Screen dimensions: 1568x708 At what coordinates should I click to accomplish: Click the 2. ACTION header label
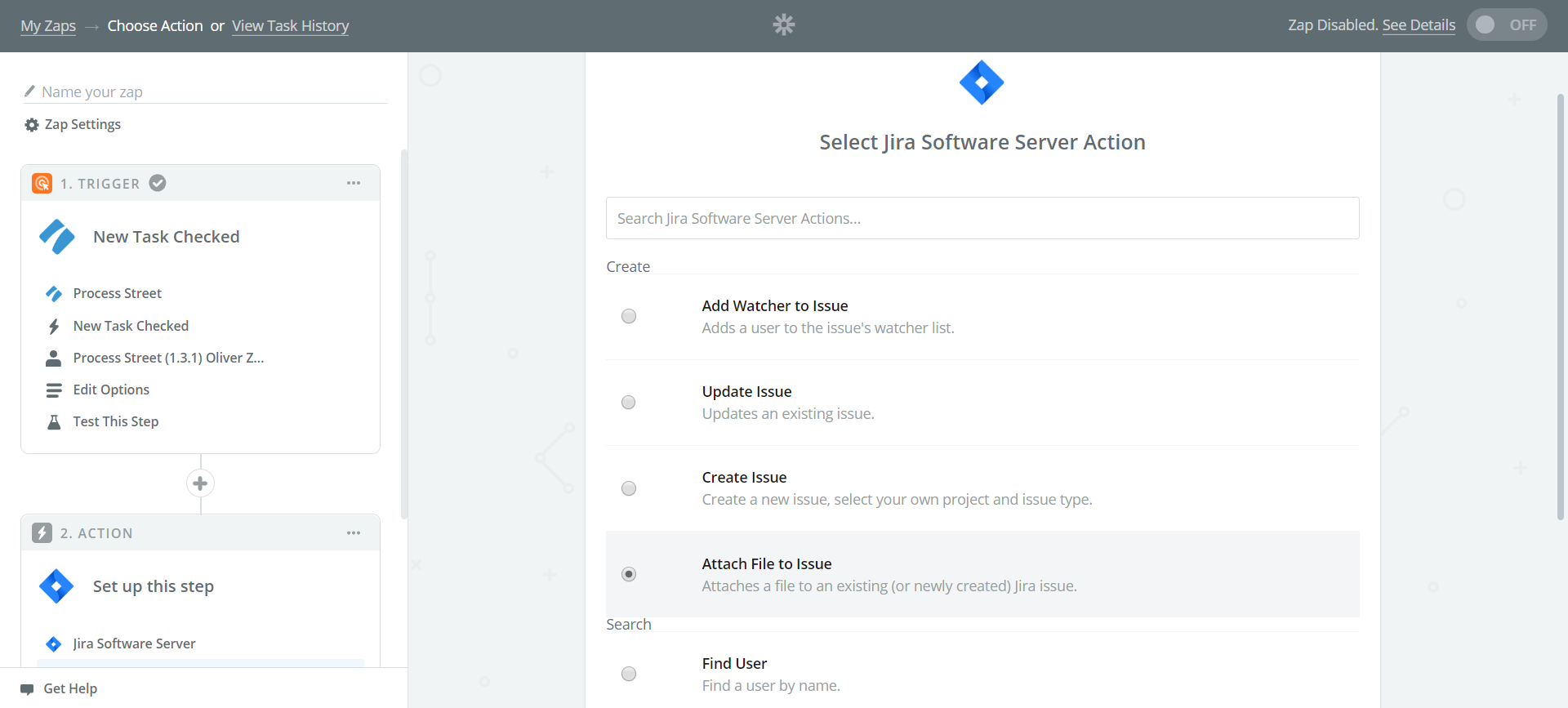[x=96, y=533]
